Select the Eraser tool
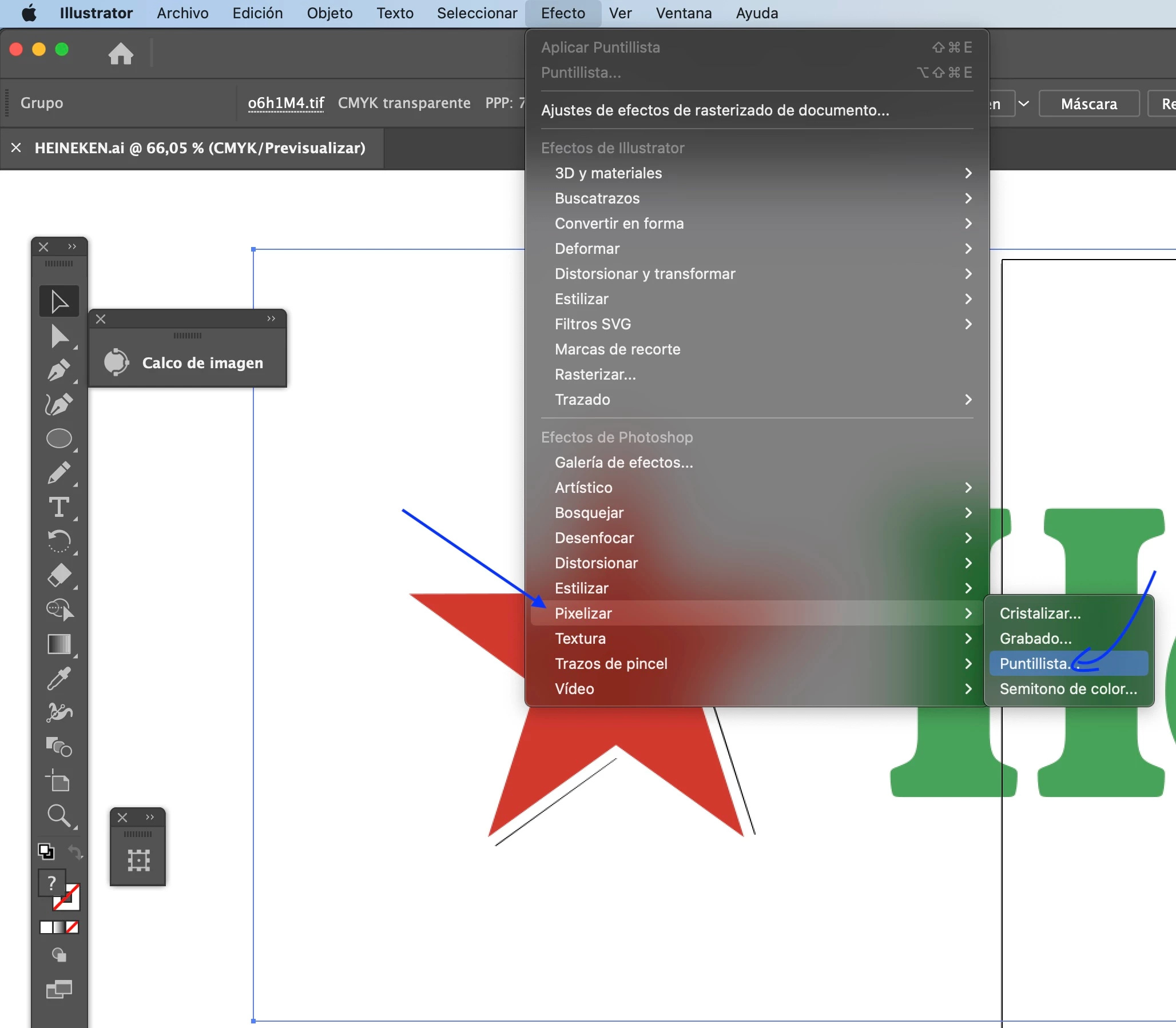 coord(58,575)
